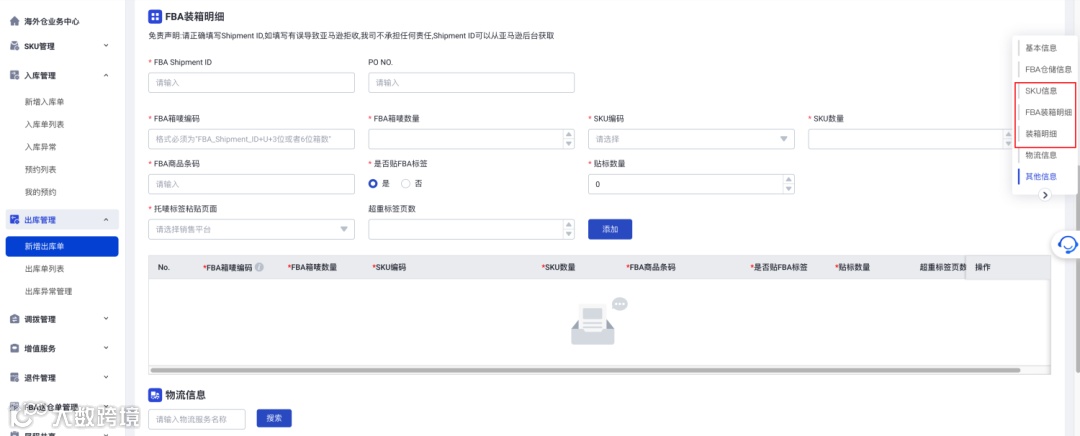
Task: Jump to FBA仓储信息 anchor
Action: coord(1048,70)
